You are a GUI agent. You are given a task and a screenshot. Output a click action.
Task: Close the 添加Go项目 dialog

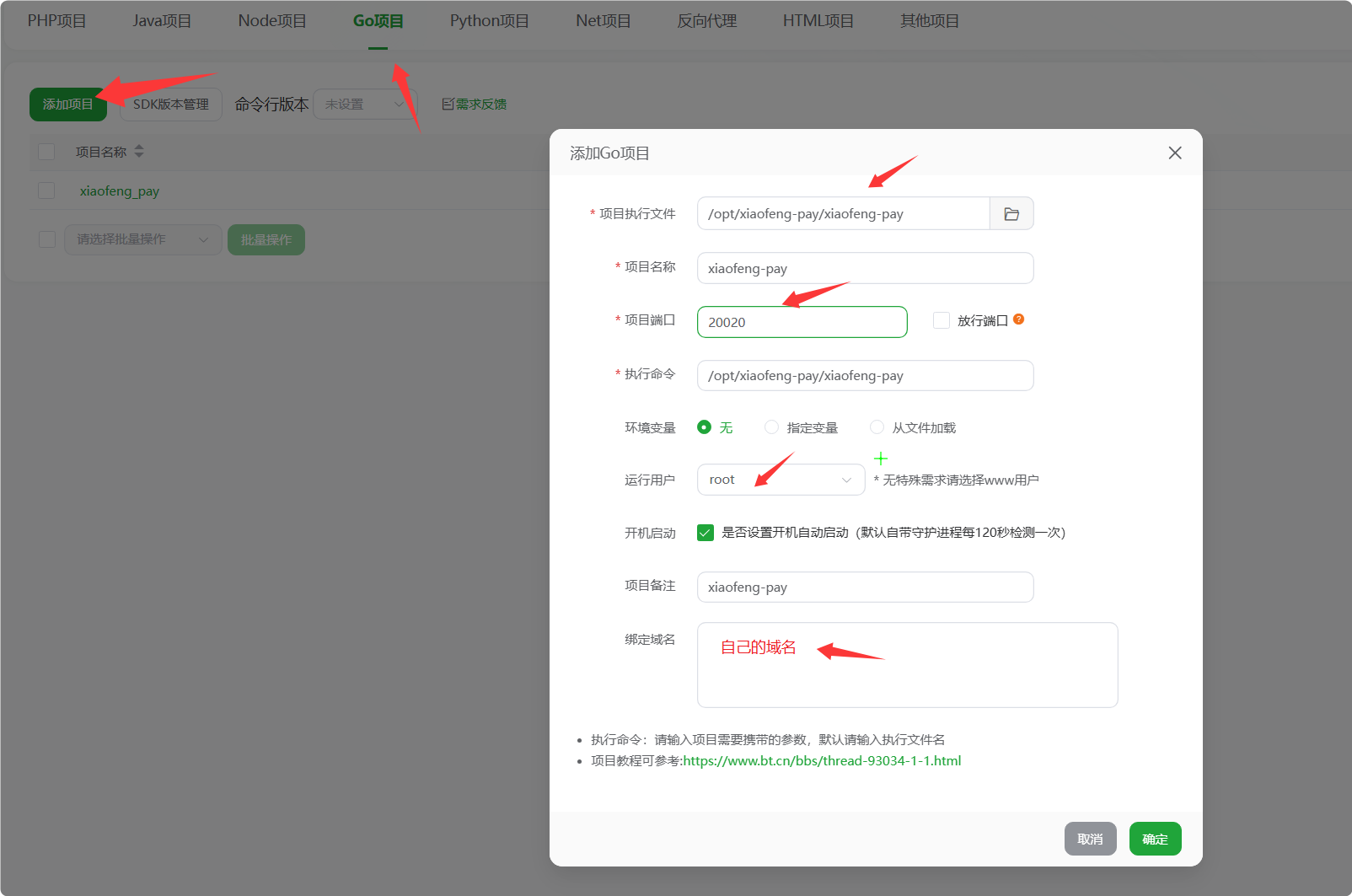point(1174,153)
